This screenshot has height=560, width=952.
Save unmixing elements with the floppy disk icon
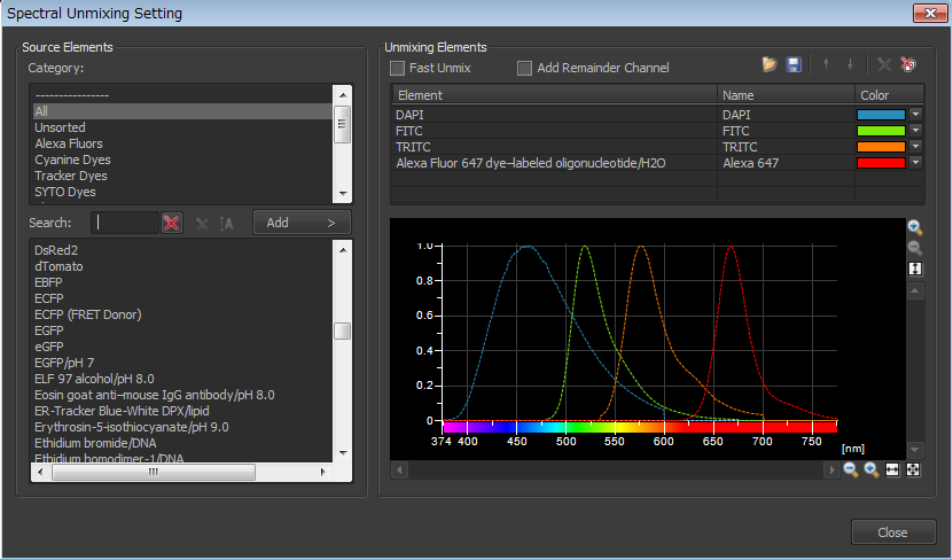794,64
